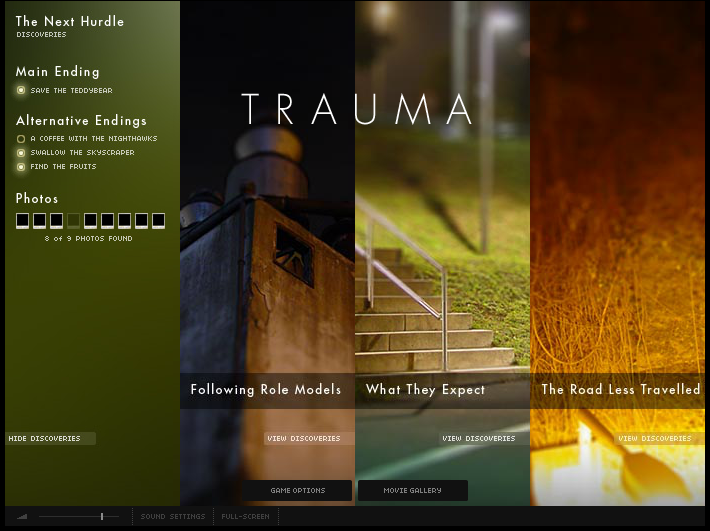Switch to Full-Screen mode
Screen dimensions: 710x531
244,517
